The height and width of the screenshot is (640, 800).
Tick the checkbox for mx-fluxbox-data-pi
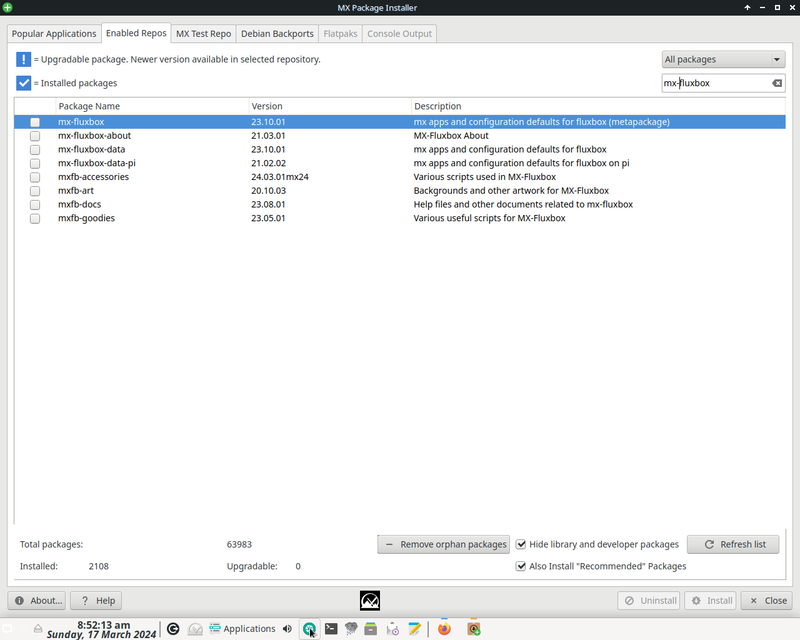tap(35, 164)
